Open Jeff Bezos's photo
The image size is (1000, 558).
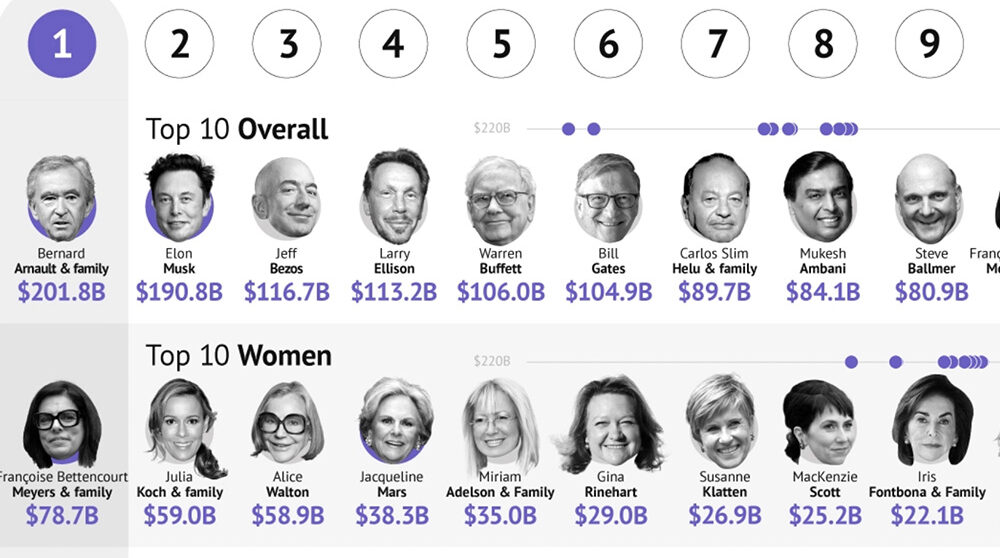[x=286, y=198]
